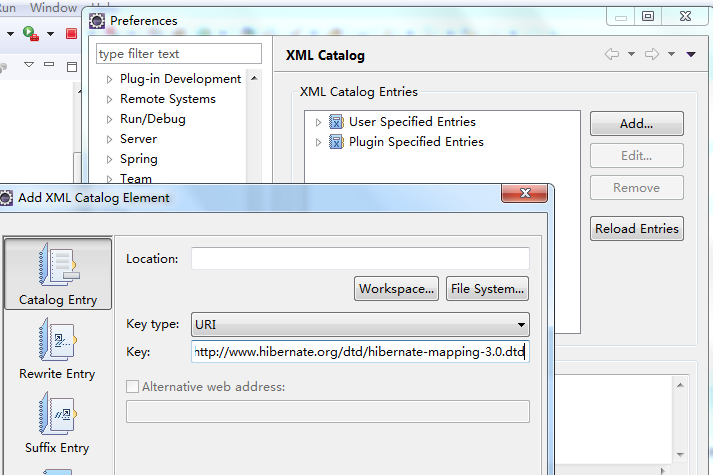Image resolution: width=713 pixels, height=475 pixels.
Task: Select User Specified Entries row
Action: coord(412,122)
